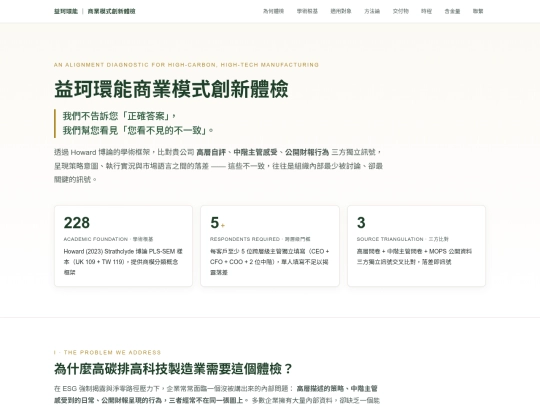Click the quote line 我們幫您看見「您看不見的不一致」

(x=138, y=131)
